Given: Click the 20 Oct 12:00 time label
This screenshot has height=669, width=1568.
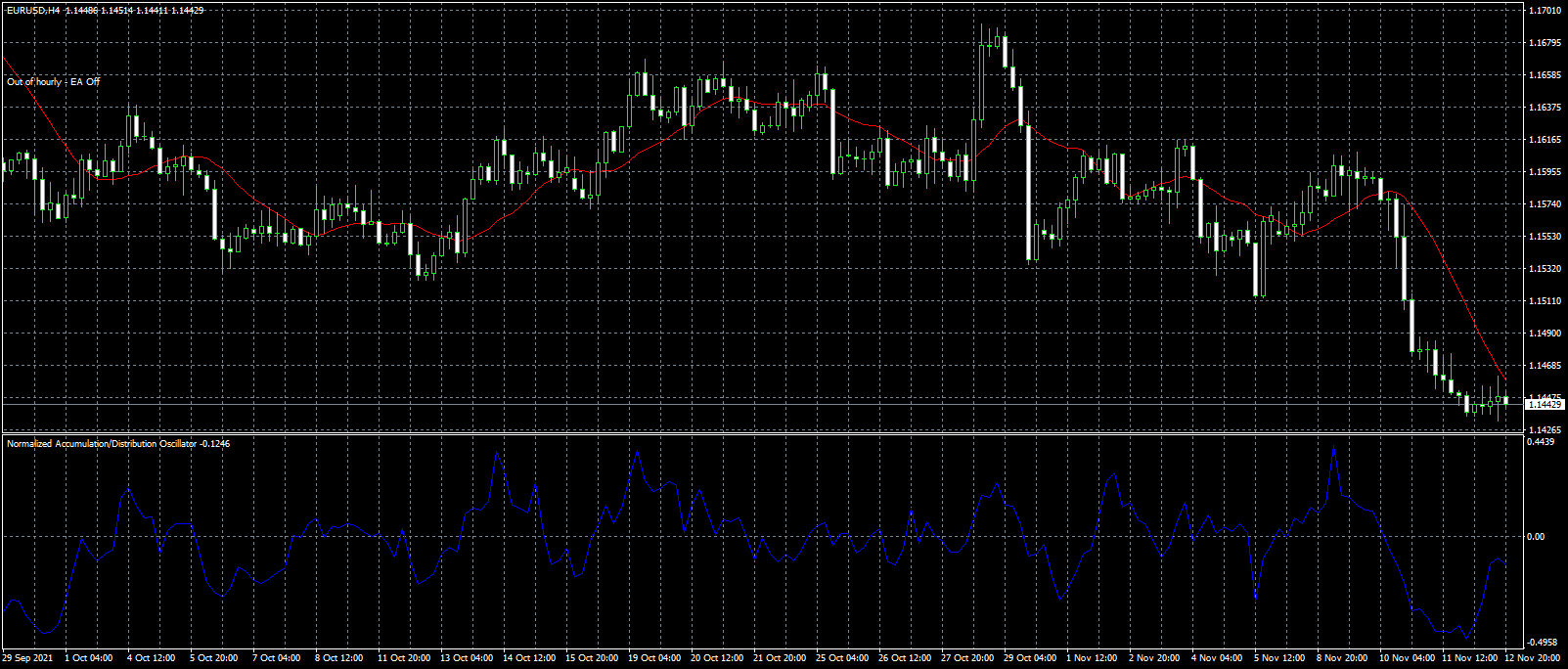Looking at the screenshot, I should 717,658.
